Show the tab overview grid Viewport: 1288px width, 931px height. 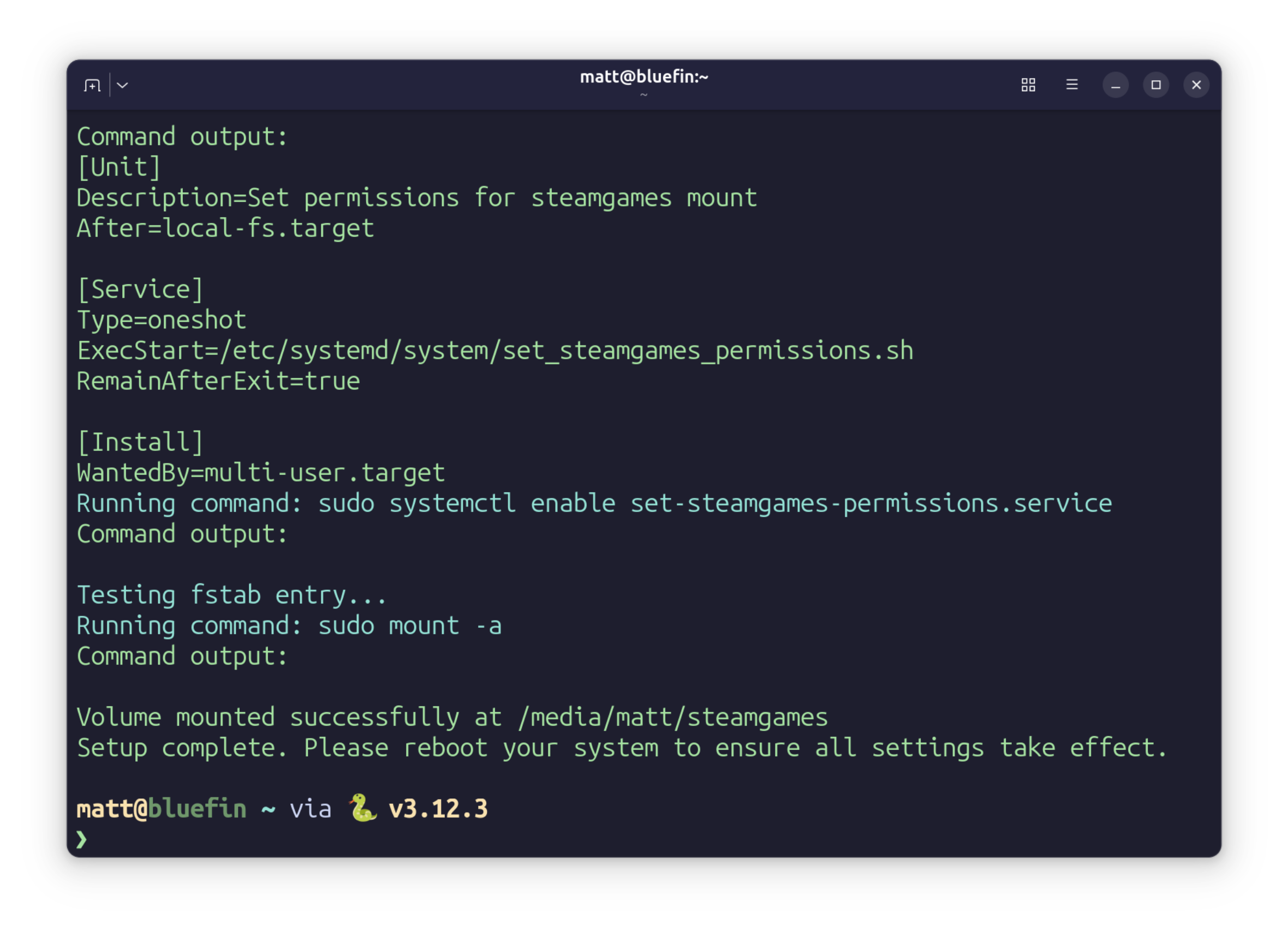tap(1028, 85)
